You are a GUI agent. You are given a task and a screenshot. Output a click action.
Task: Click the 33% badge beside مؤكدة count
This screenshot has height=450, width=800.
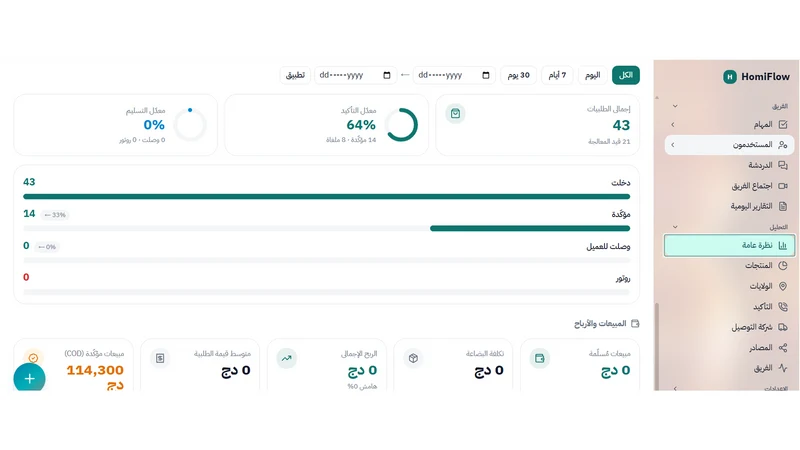click(x=55, y=215)
